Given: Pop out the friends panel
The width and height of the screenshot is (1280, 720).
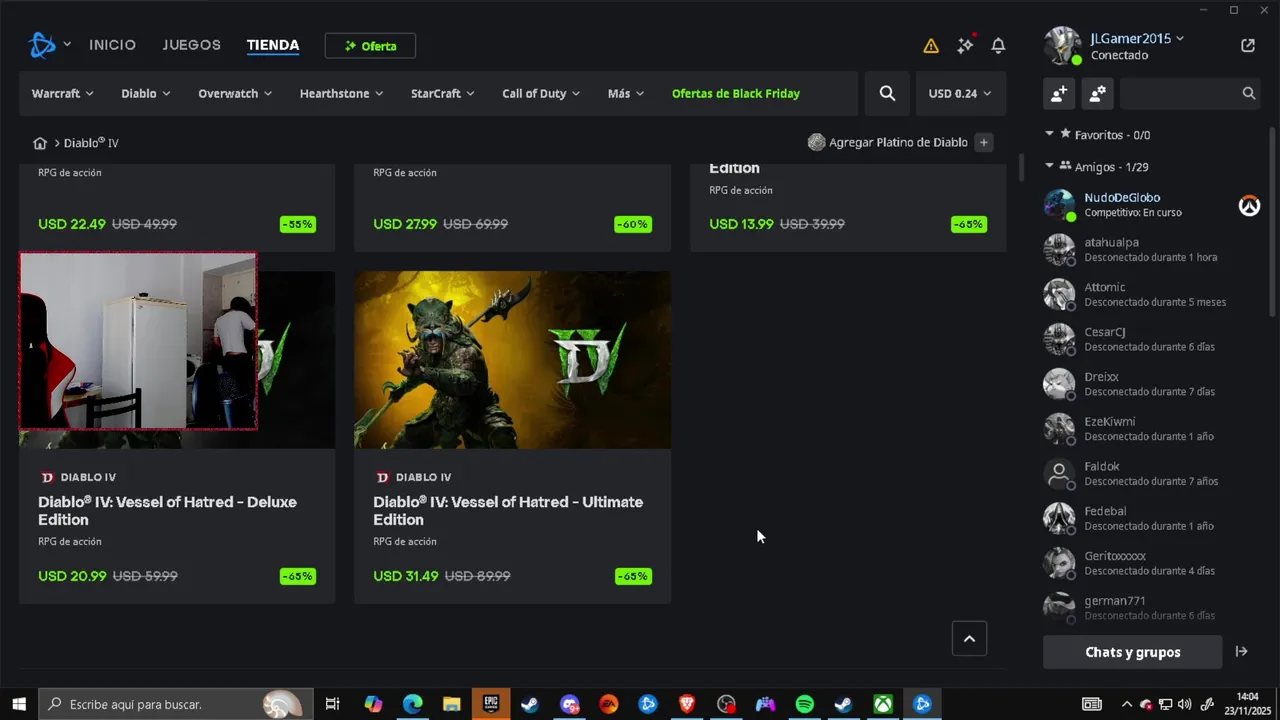Looking at the screenshot, I should (1248, 45).
